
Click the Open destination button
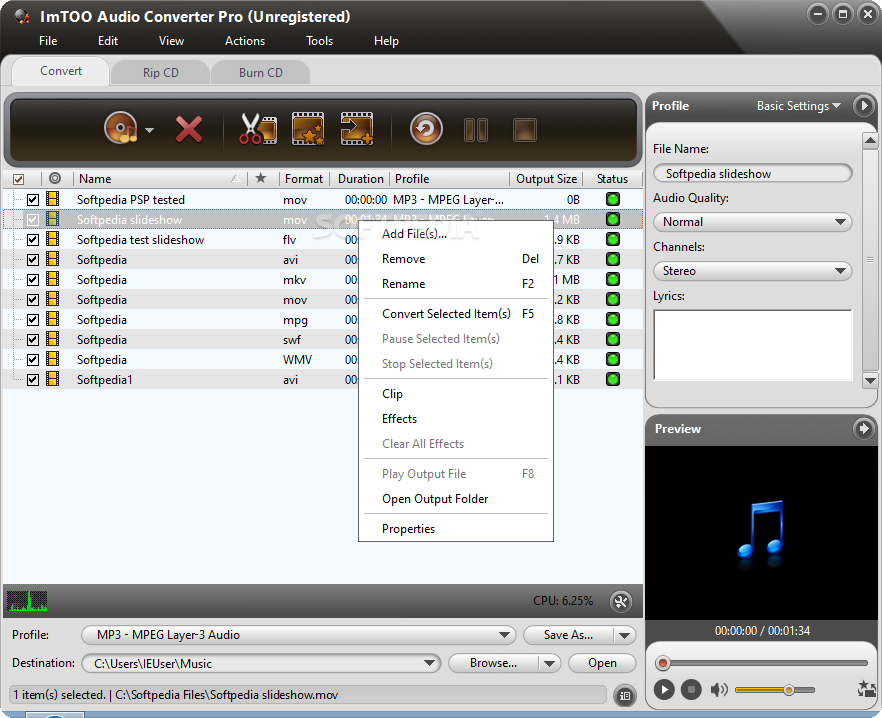(602, 663)
